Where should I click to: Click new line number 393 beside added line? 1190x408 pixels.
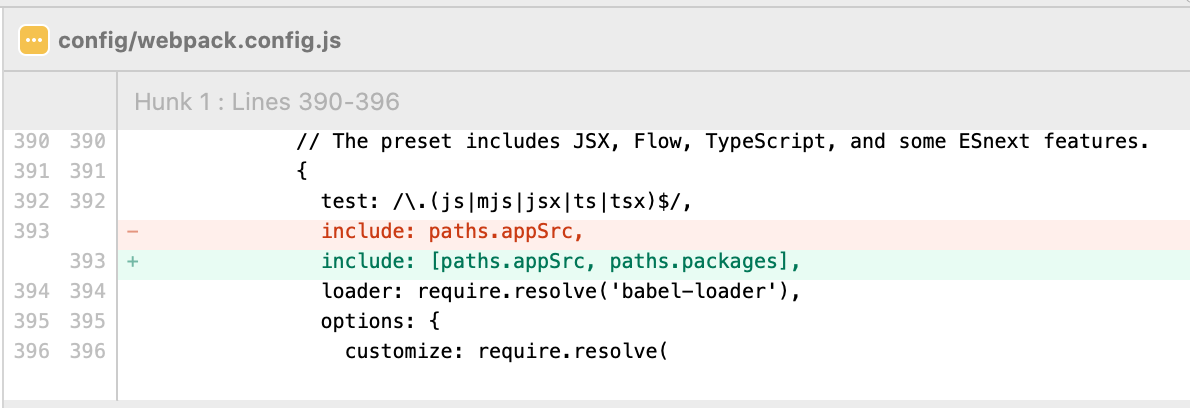pos(87,262)
